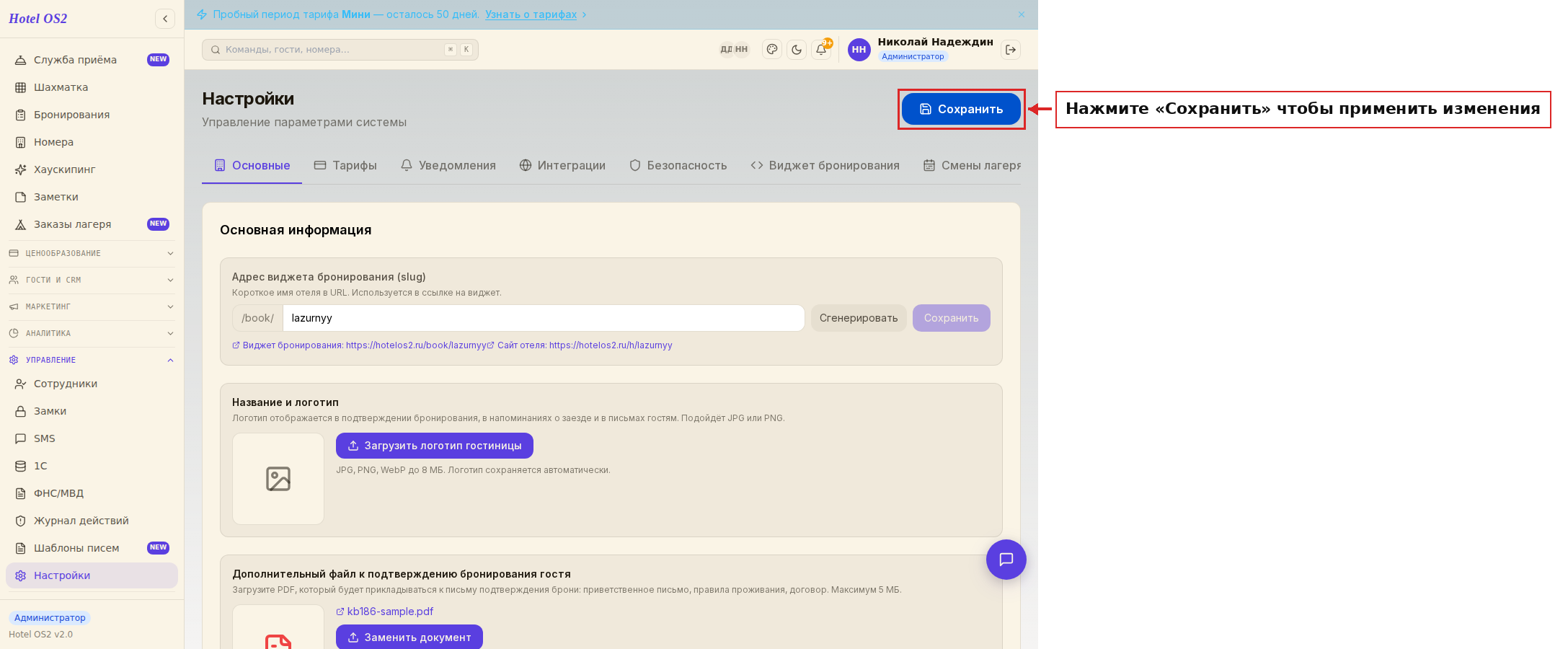Open the notifications bell
This screenshot has height=649, width=1568.
tap(821, 50)
